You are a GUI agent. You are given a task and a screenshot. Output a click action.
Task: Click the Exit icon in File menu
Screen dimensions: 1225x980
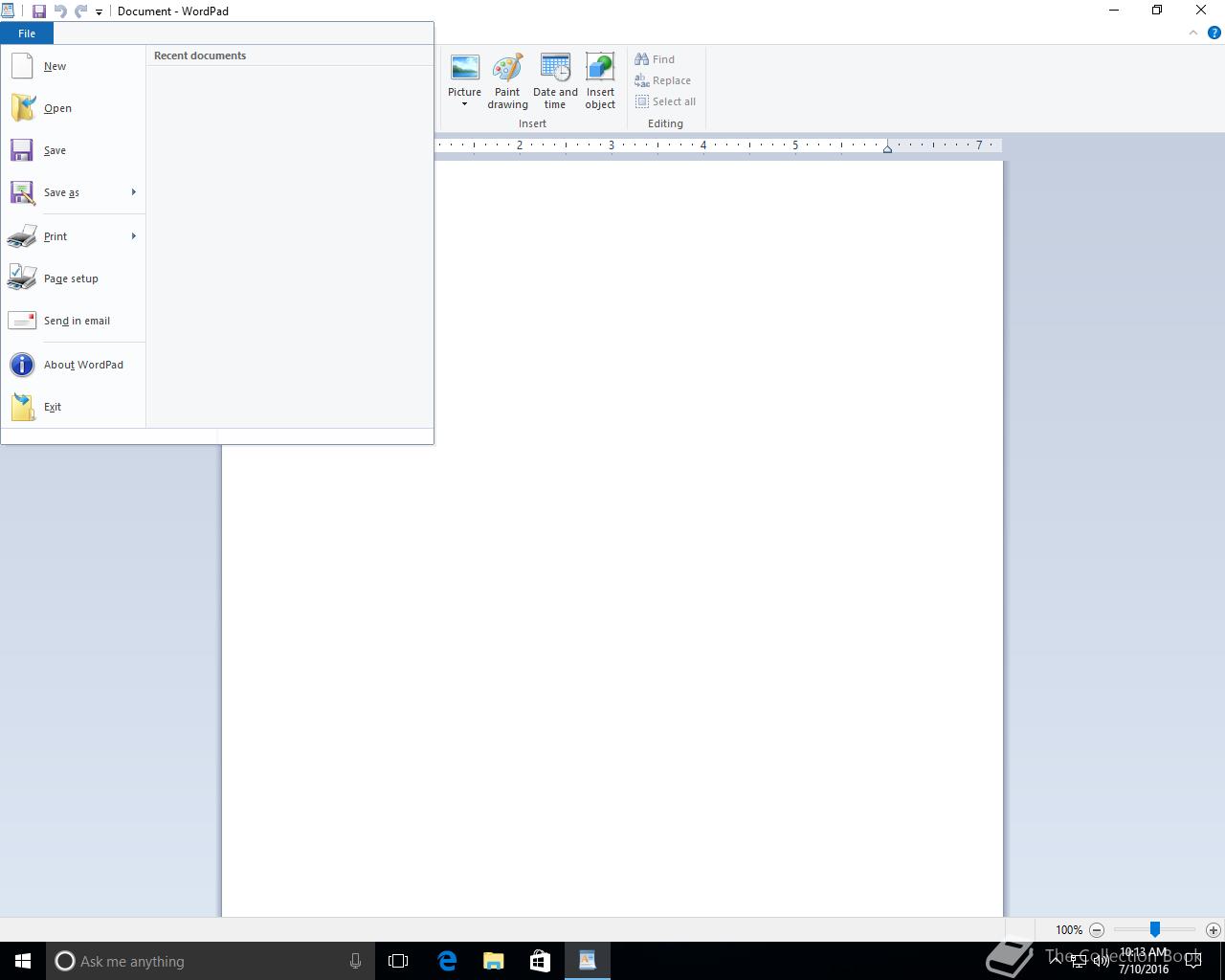click(x=22, y=407)
